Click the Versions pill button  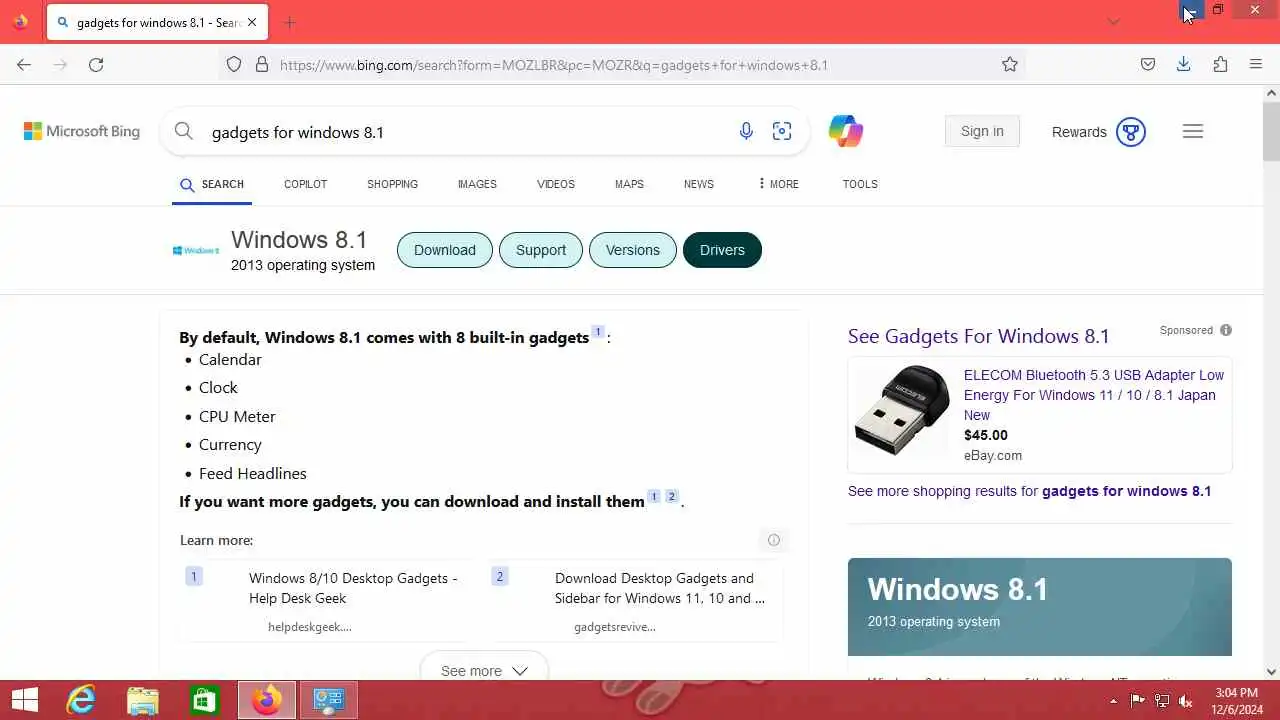(633, 250)
